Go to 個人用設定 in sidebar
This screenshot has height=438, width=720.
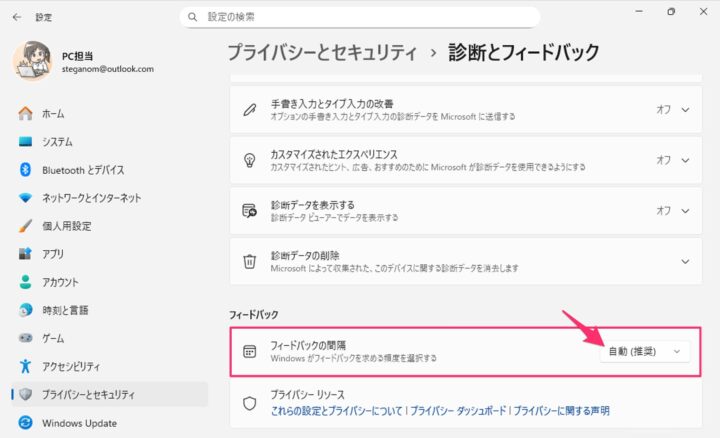click(66, 226)
